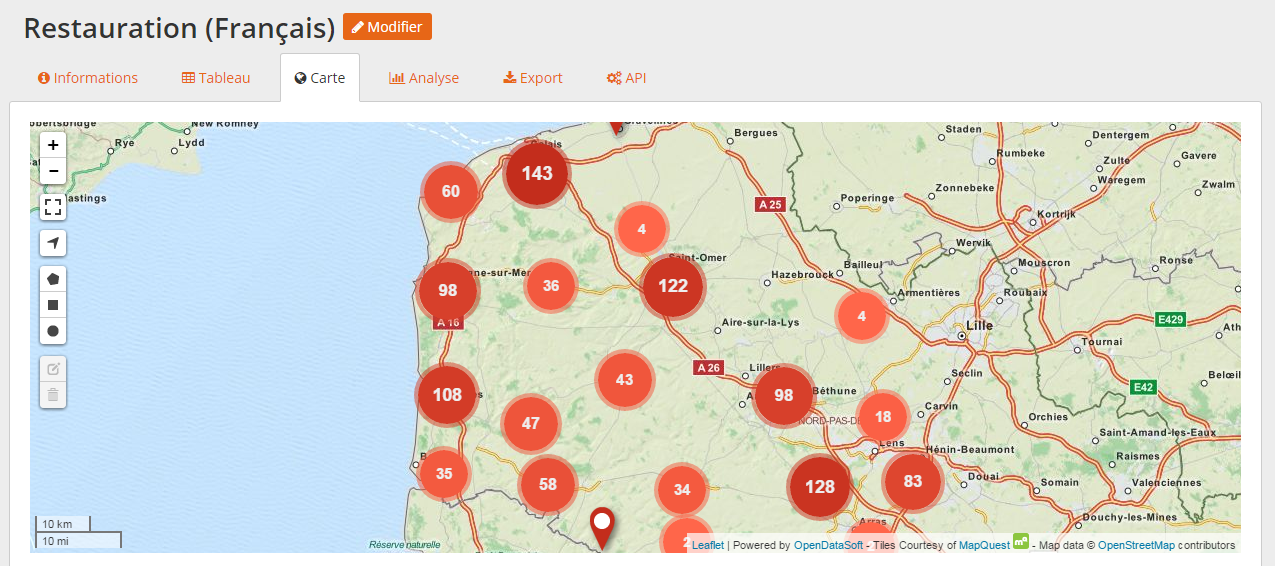
Task: Open the OpenDataSoft link
Action: 828,545
